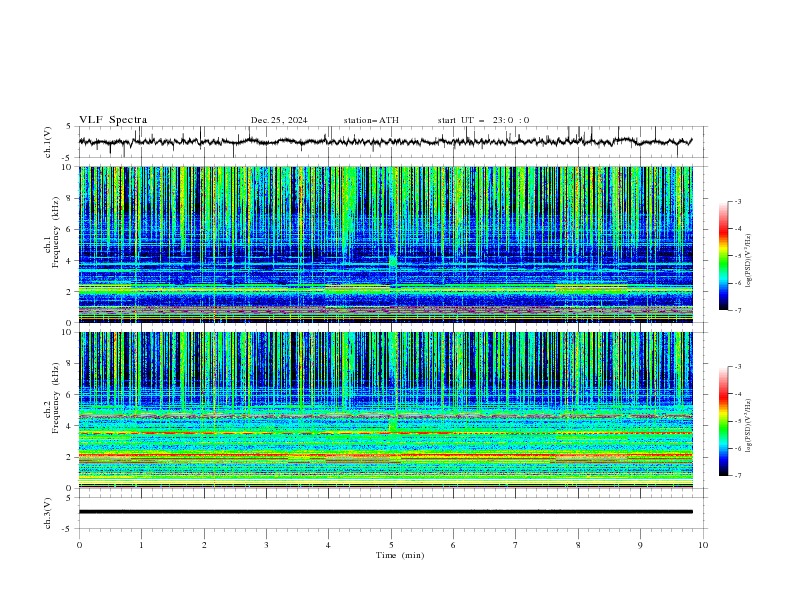
Task: Click the "ch.3(V)" axis label
Action: pyautogui.click(x=48, y=513)
